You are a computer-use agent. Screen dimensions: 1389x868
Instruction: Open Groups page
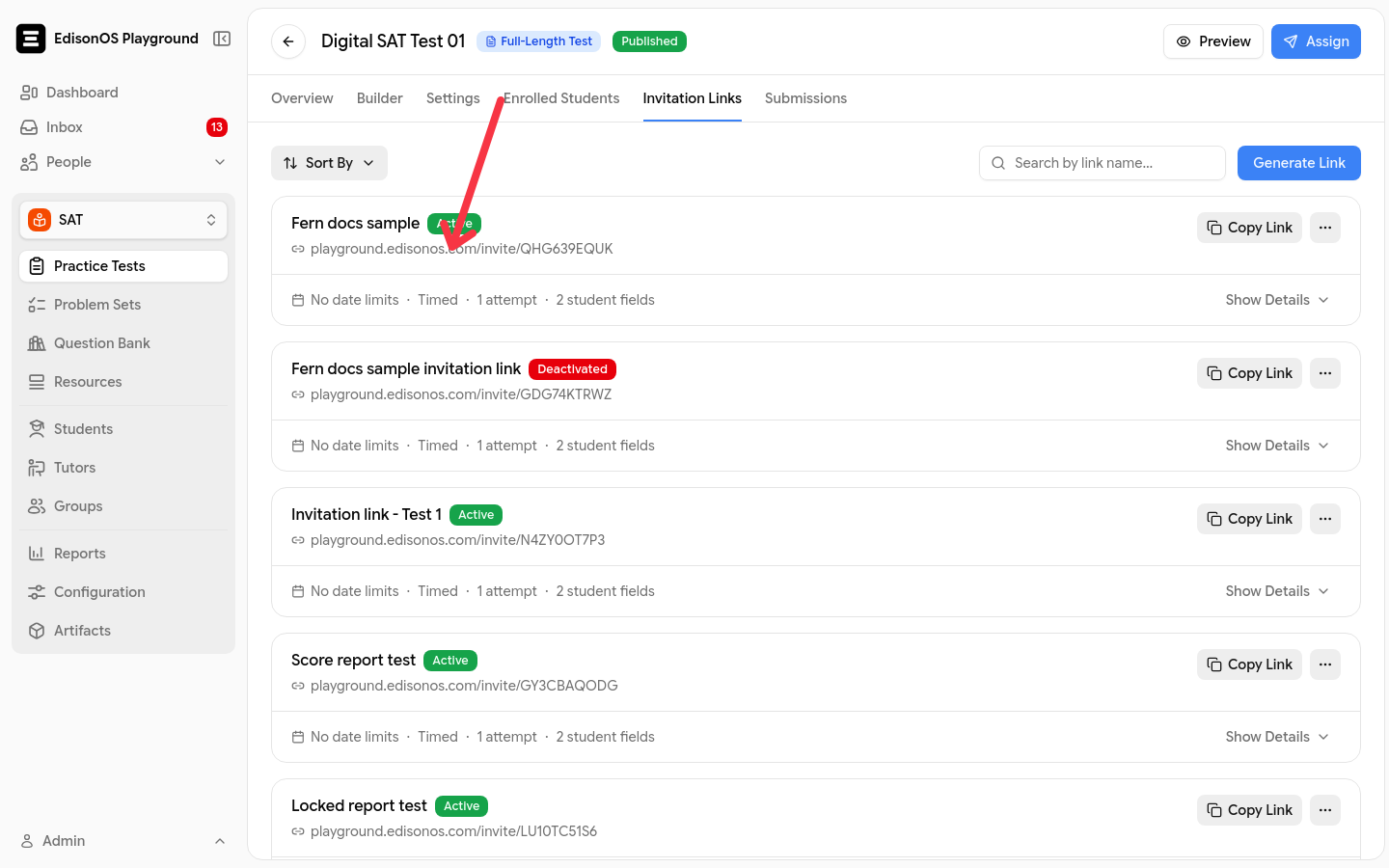click(x=123, y=506)
